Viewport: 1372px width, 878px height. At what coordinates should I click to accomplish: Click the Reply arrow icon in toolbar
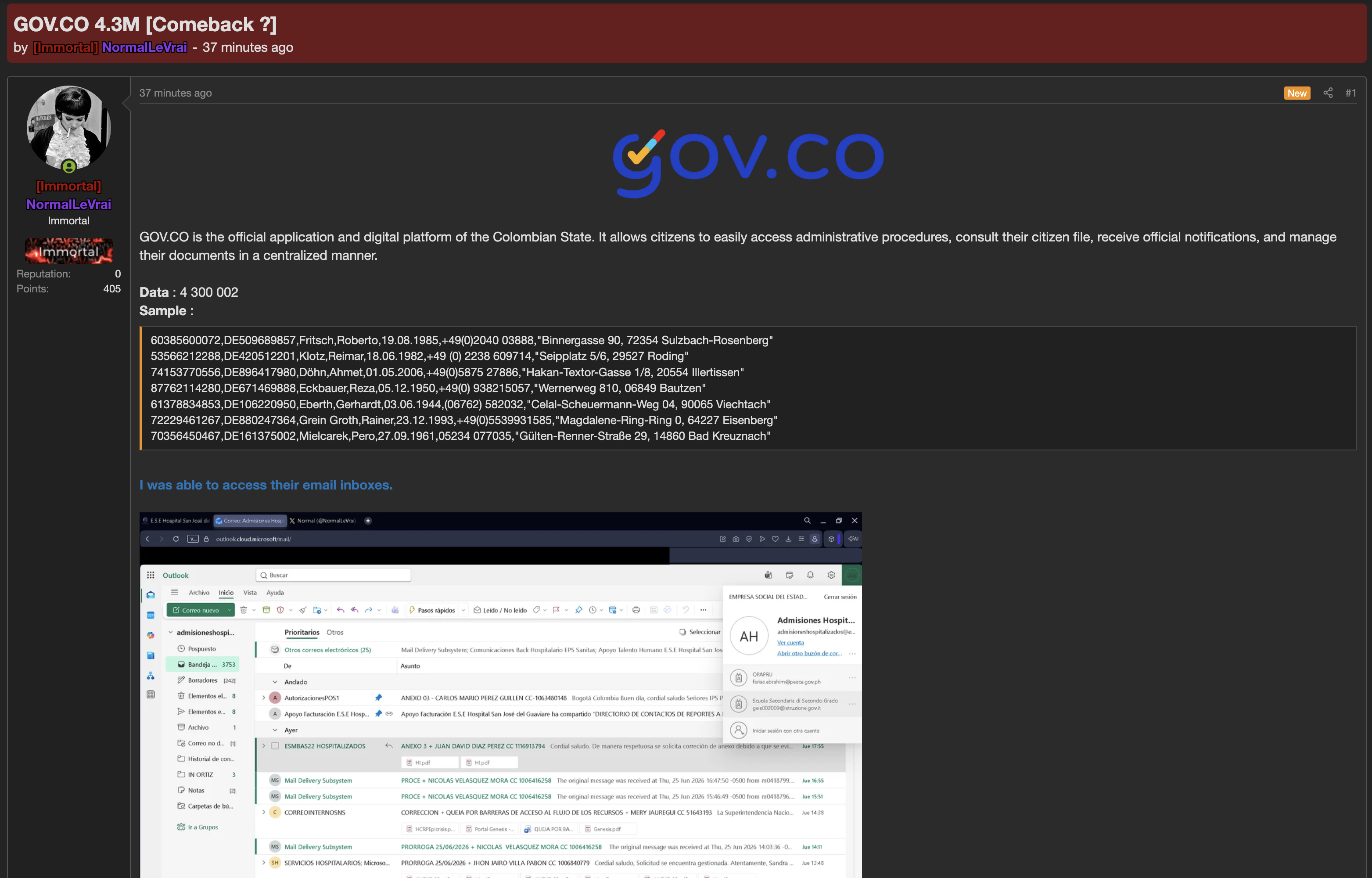(x=340, y=610)
